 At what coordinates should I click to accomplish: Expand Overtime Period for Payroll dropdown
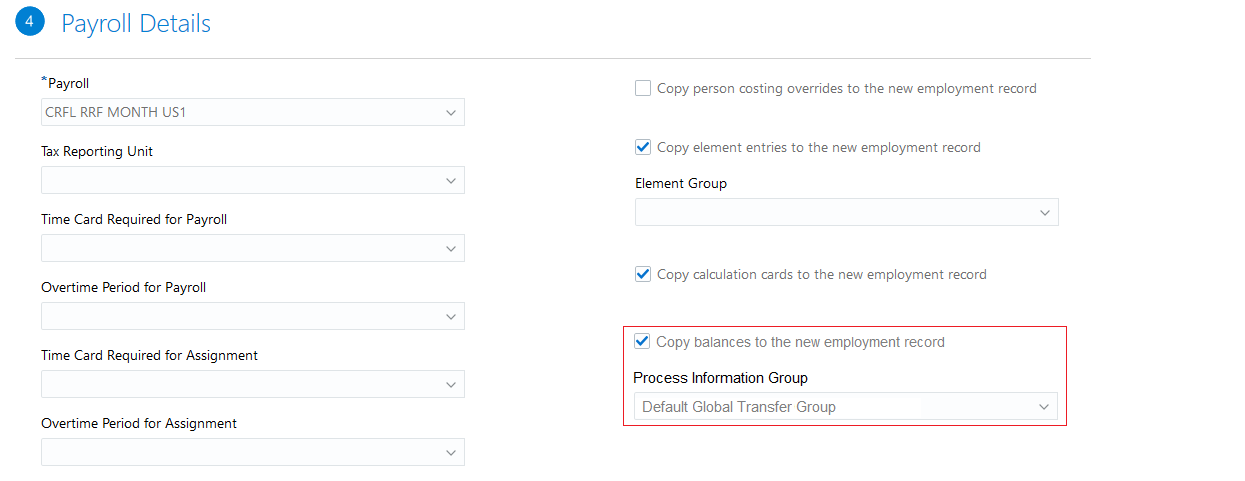point(451,317)
